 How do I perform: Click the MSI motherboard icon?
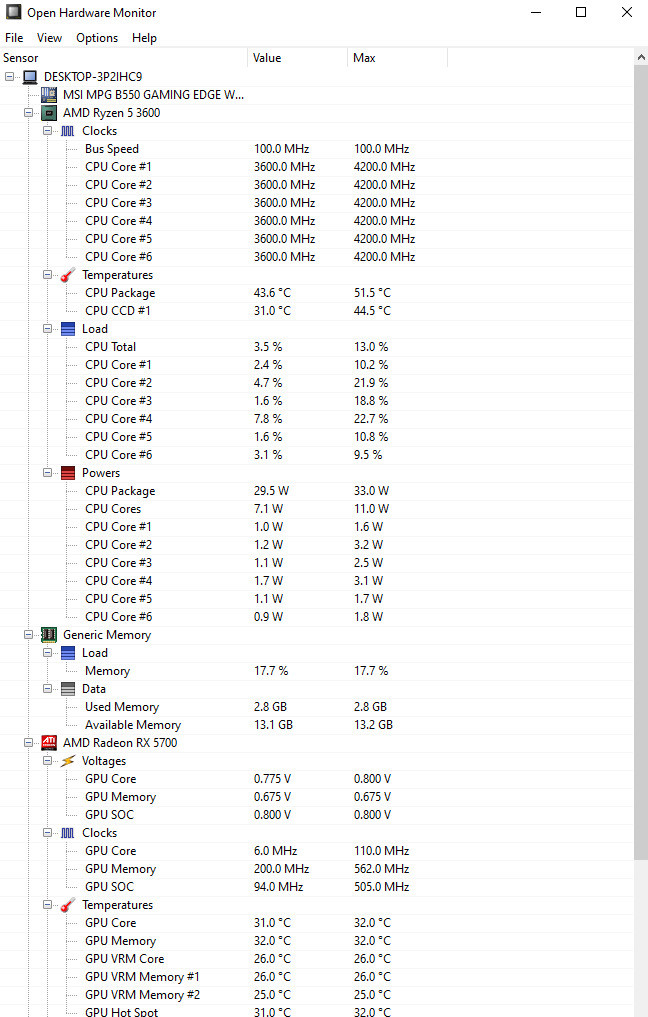click(49, 95)
